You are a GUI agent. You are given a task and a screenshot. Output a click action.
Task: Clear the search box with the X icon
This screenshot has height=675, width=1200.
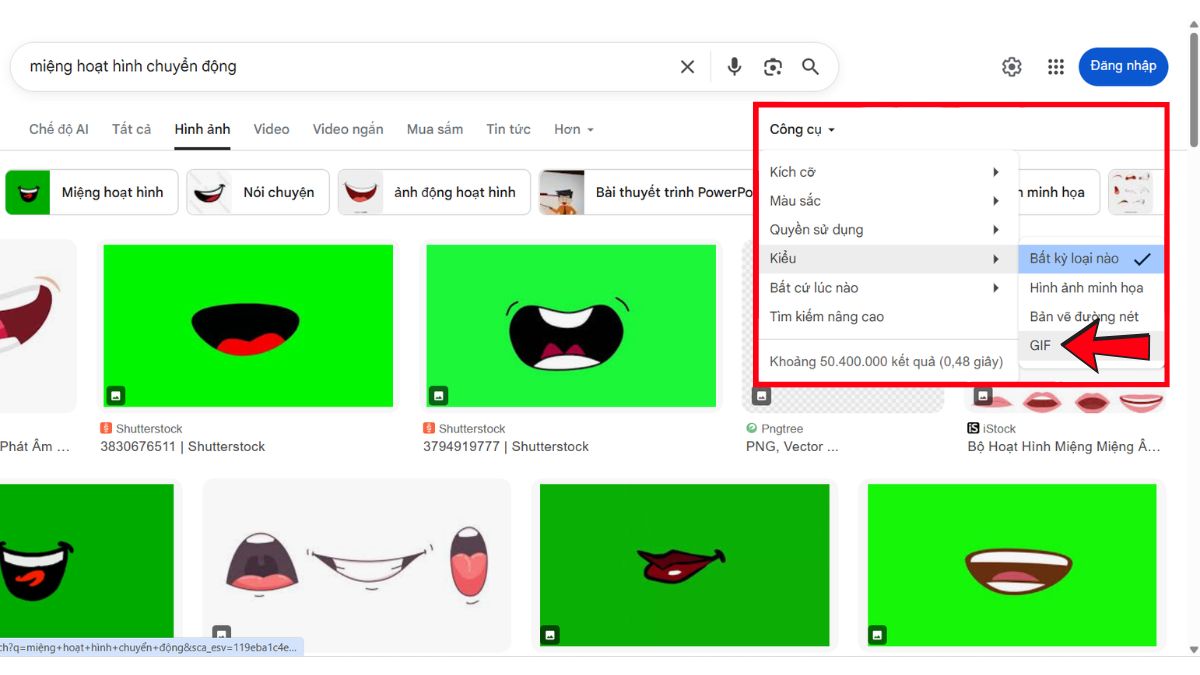coord(687,67)
